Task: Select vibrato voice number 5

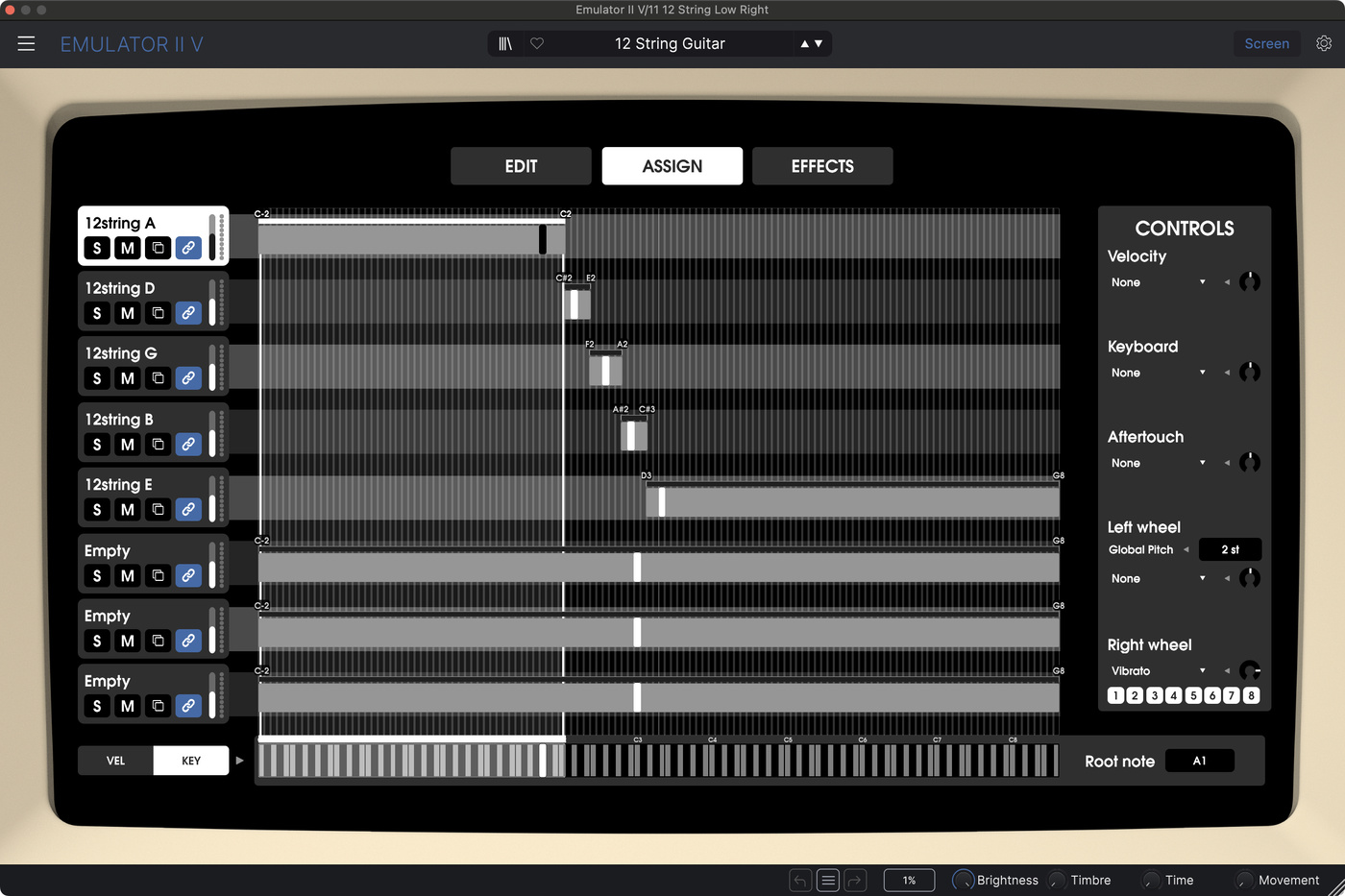Action: 1193,695
